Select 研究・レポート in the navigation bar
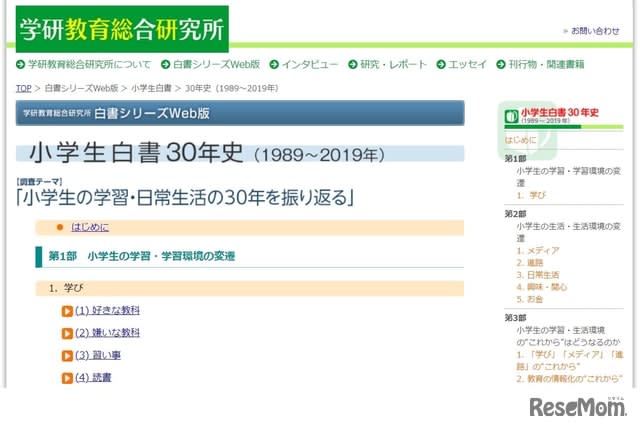 (393, 64)
